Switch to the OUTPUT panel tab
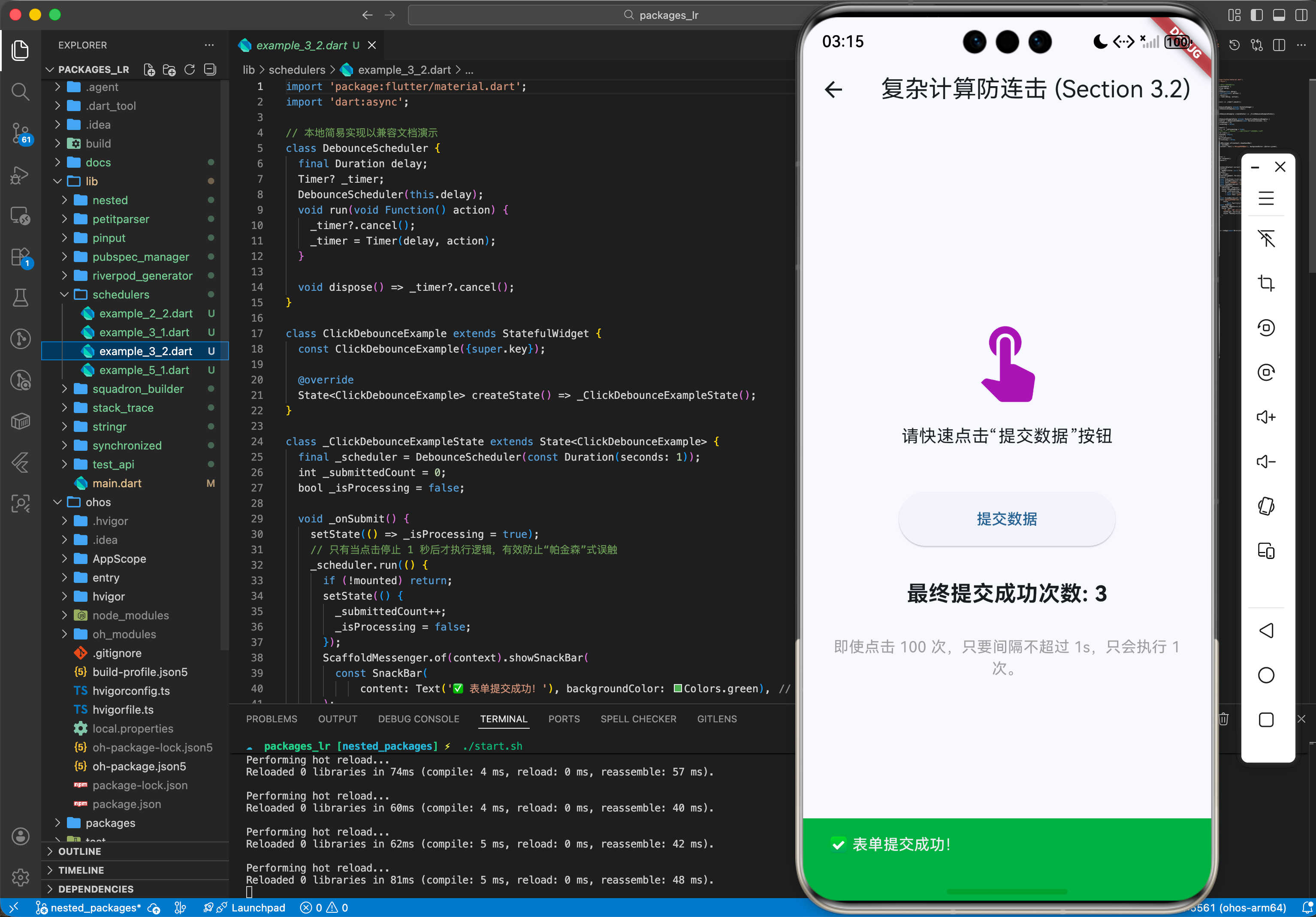Image resolution: width=1316 pixels, height=917 pixels. (x=337, y=719)
